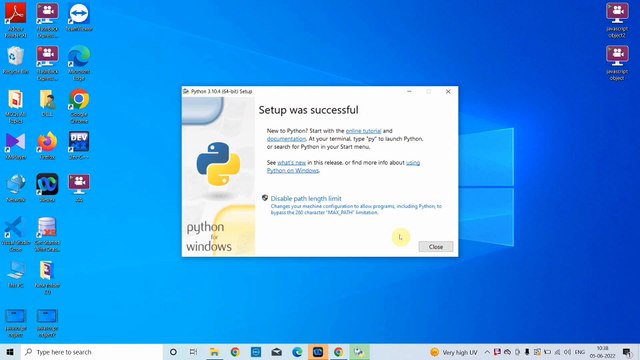Open Cortana circle on taskbar

173,352
